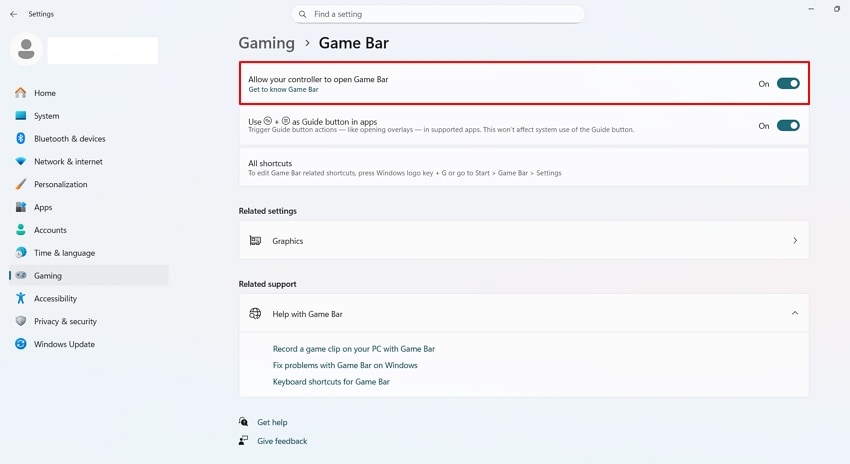This screenshot has width=850, height=464.
Task: Click the System monitor icon
Action: coord(21,115)
